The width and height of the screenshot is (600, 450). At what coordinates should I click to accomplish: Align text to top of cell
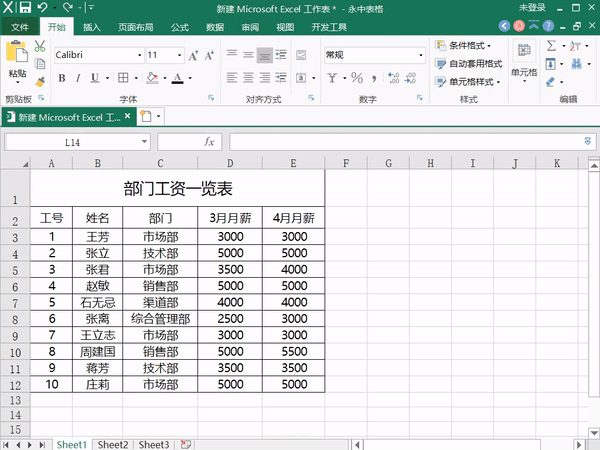(x=232, y=55)
